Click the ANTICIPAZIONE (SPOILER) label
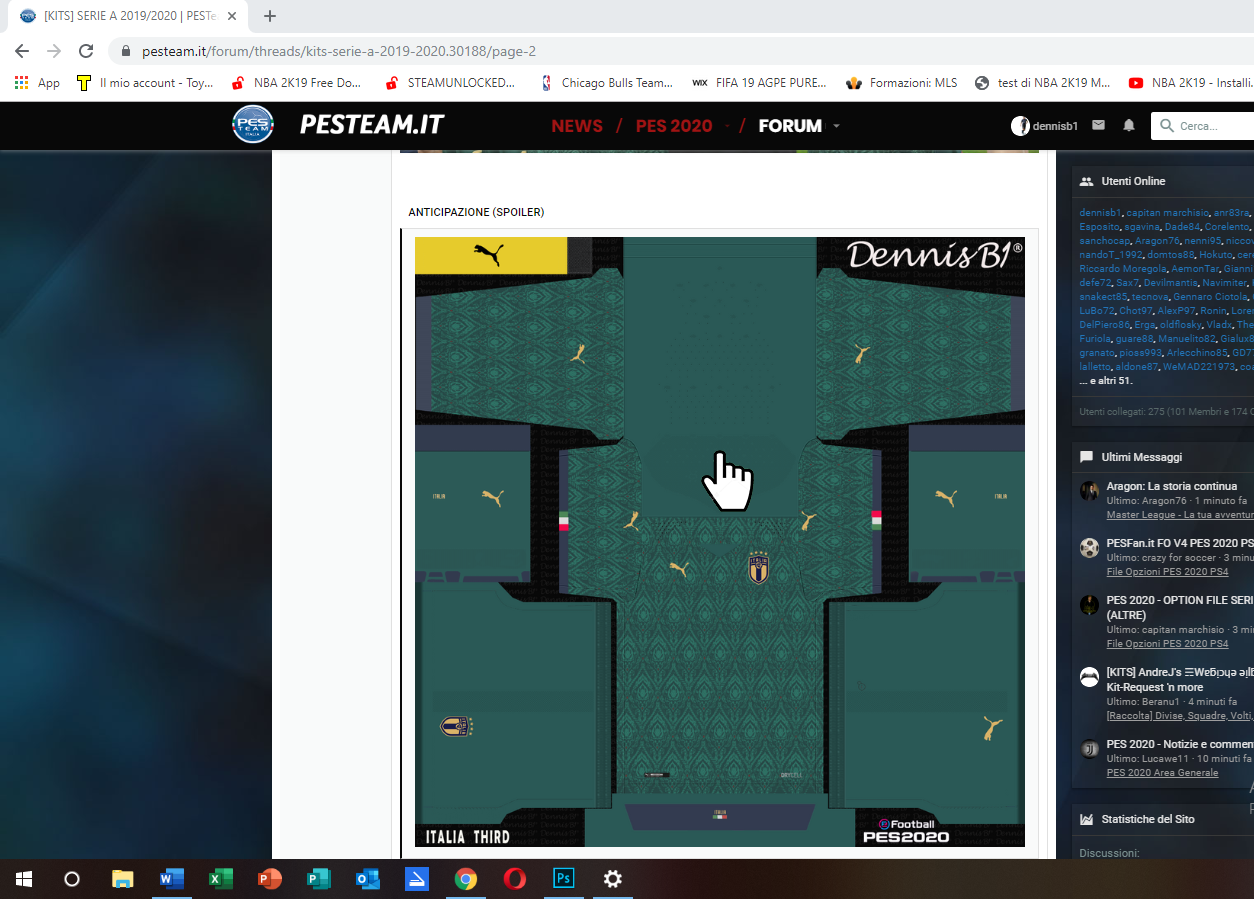This screenshot has width=1254, height=899. tap(476, 212)
